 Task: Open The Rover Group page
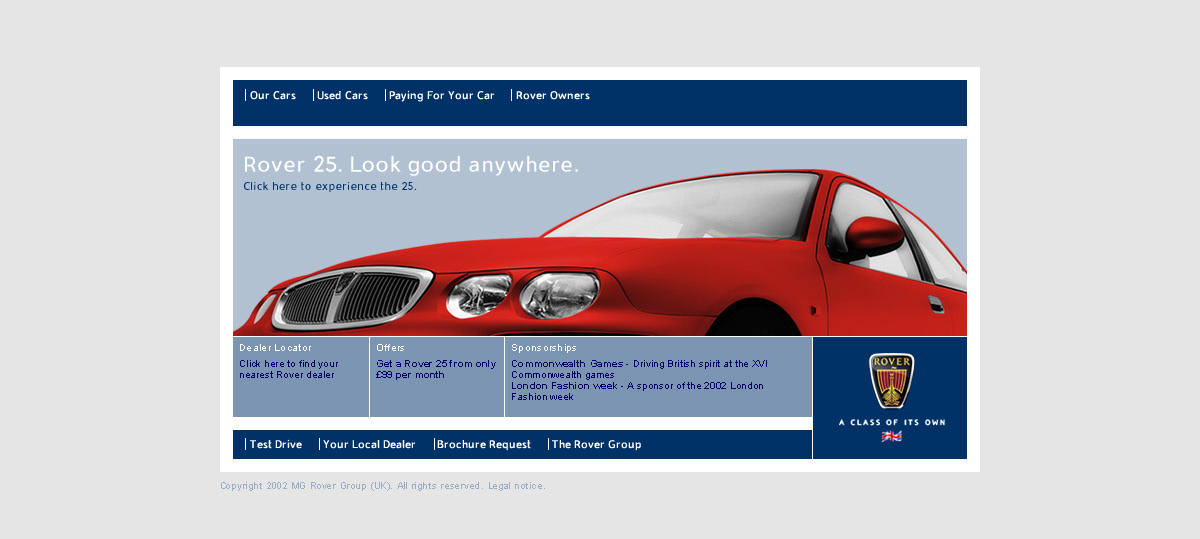(596, 445)
